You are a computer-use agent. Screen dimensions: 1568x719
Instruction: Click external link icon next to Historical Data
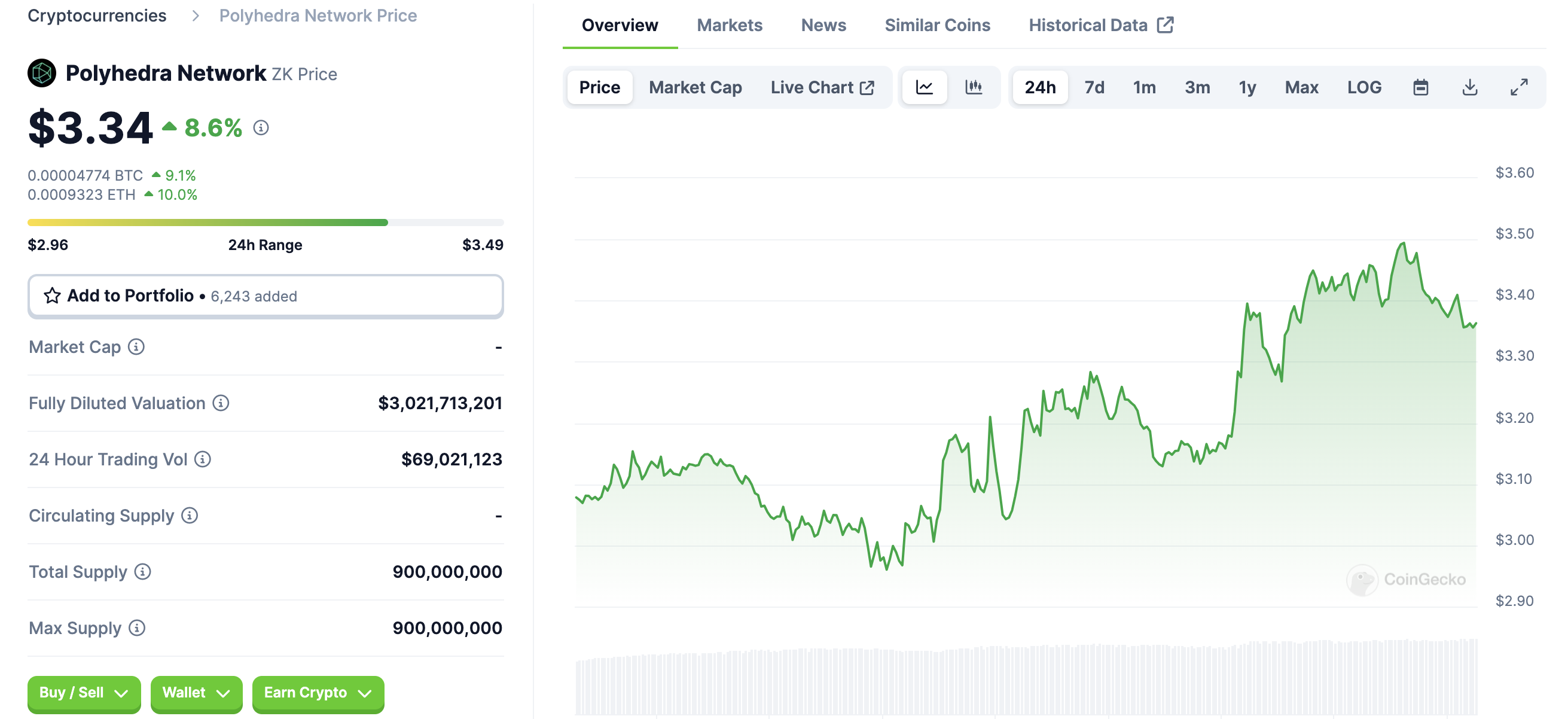pos(1166,25)
